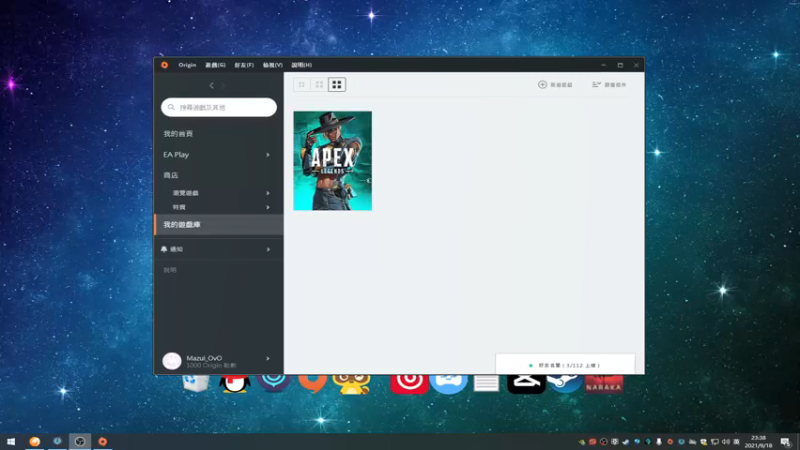The height and width of the screenshot is (450, 800).
Task: Click the input language indicator in tray
Action: [736, 442]
